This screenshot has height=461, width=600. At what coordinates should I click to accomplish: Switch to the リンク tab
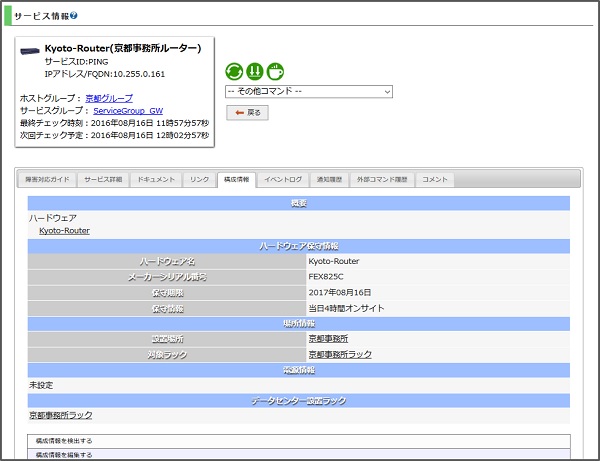pyautogui.click(x=199, y=179)
